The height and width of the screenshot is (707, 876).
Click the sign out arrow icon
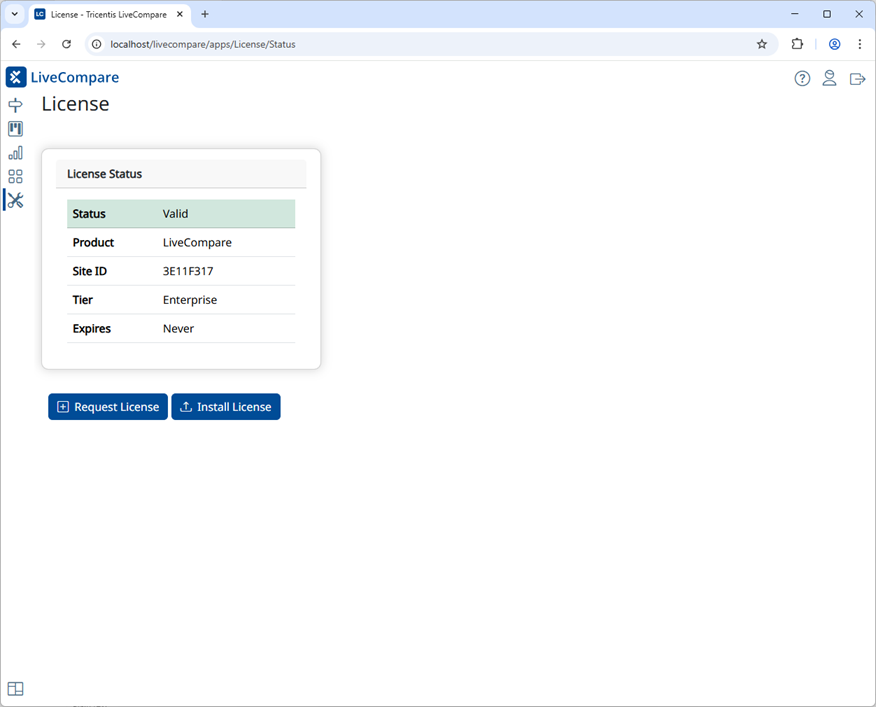click(x=857, y=79)
